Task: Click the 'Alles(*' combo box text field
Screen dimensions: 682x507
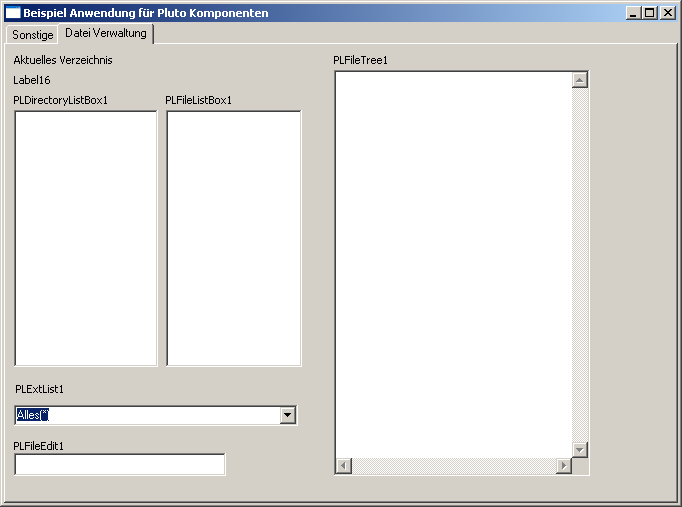Action: pos(147,415)
